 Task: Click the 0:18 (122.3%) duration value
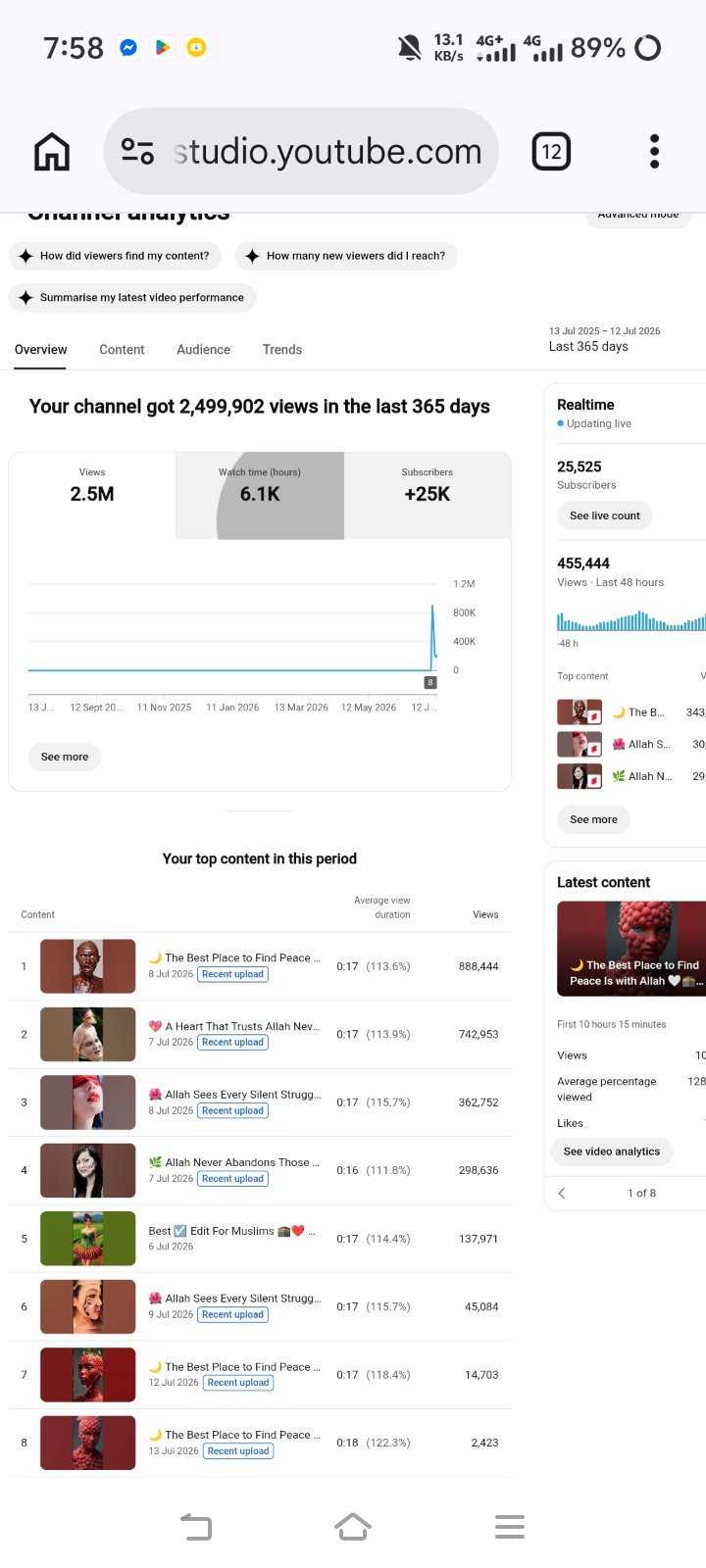[x=374, y=1443]
